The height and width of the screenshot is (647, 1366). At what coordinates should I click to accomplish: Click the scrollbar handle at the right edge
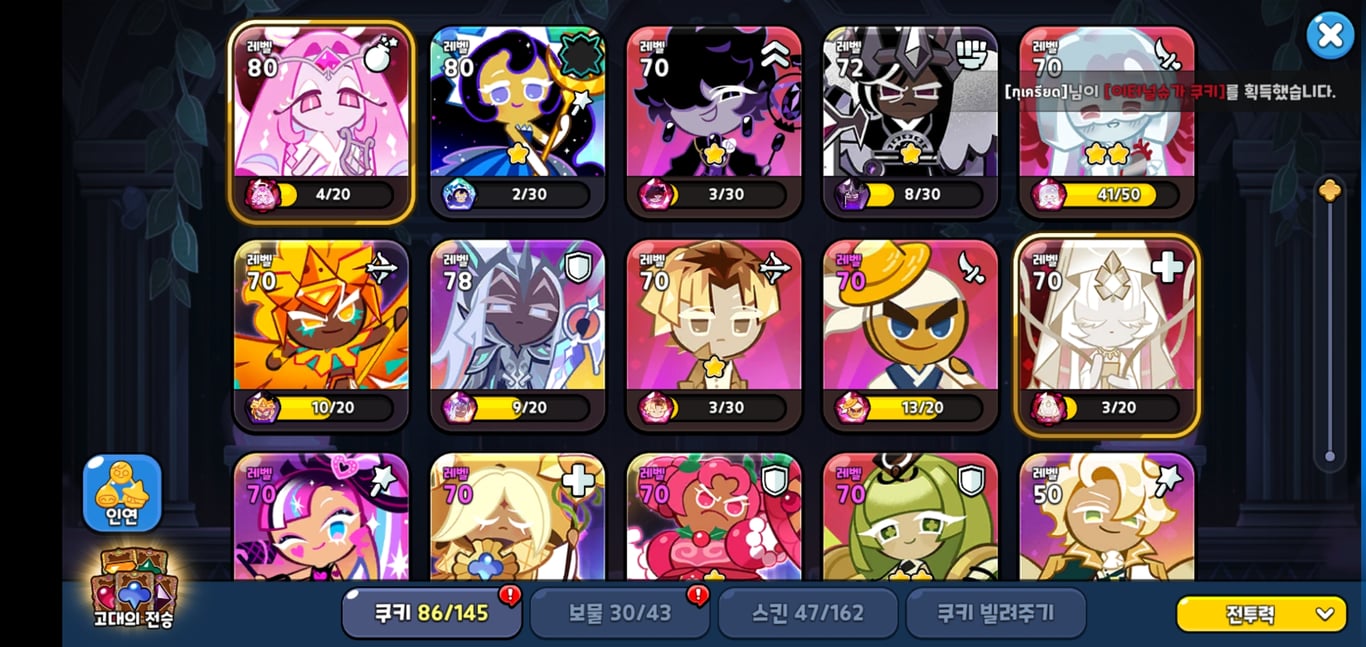tap(1329, 190)
